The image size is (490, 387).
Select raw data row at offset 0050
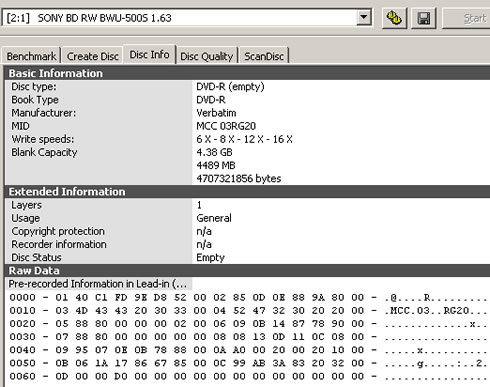point(247,363)
